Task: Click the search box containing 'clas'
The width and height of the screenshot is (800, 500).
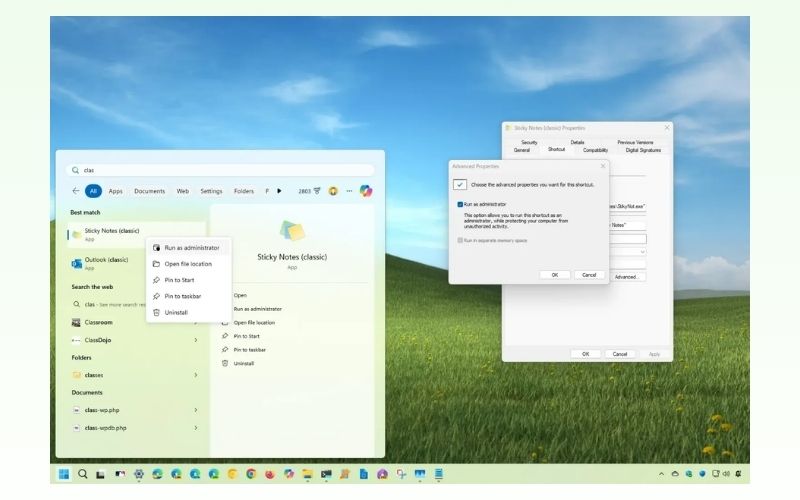Action: click(x=220, y=170)
